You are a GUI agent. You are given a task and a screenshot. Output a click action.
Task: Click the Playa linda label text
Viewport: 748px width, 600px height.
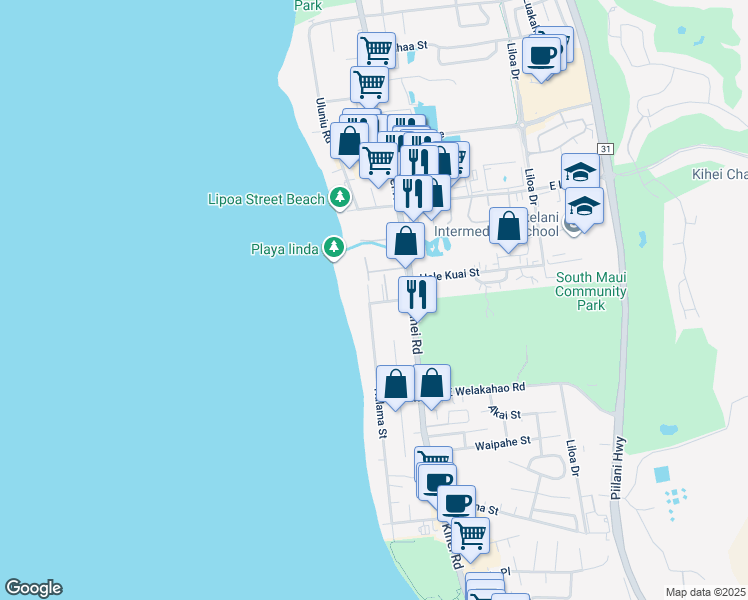(285, 249)
